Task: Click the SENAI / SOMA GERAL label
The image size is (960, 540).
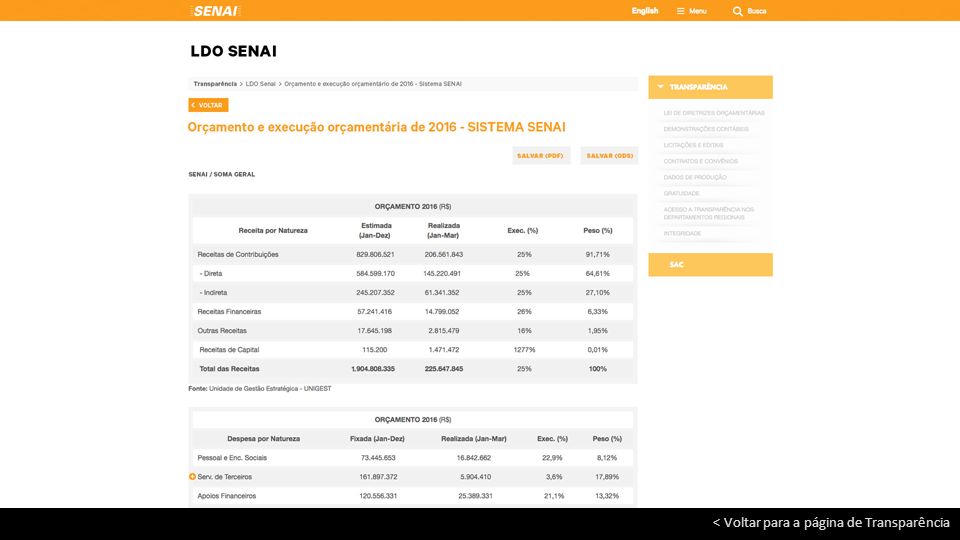Action: 222,174
